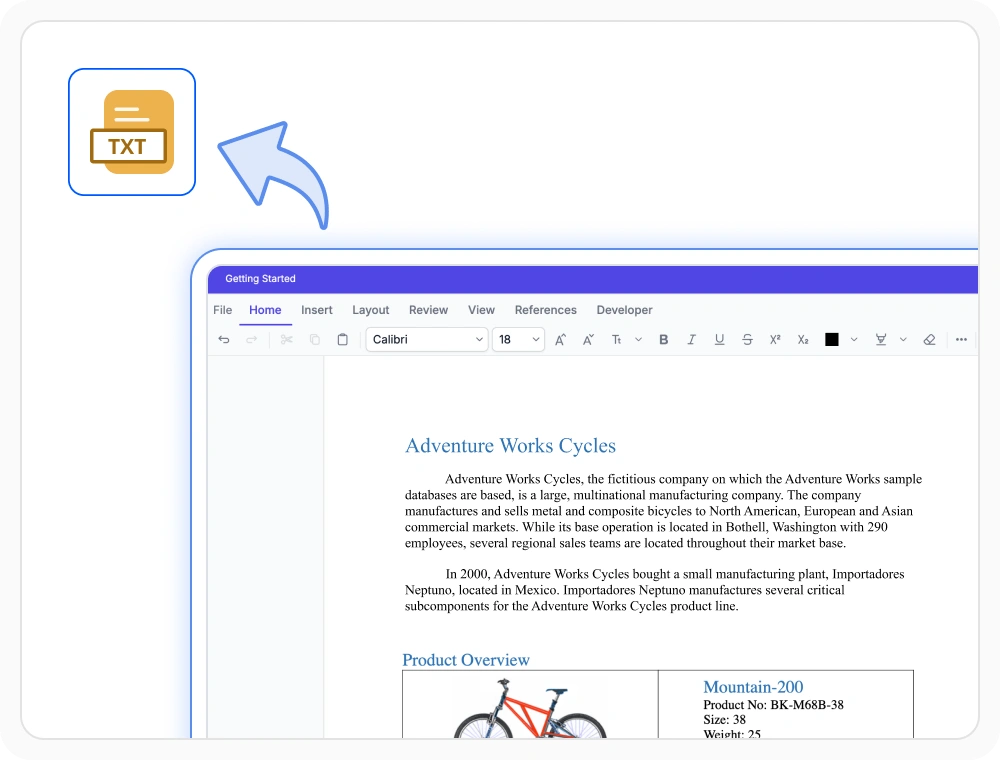Click the Getting Started document title

[x=260, y=279]
